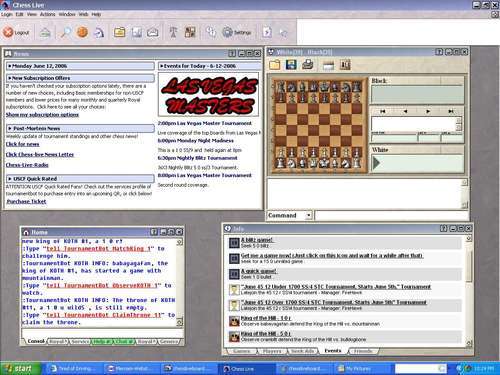Step forward one move in board window
Viewport: 500px width, 375px height.
pos(428,111)
